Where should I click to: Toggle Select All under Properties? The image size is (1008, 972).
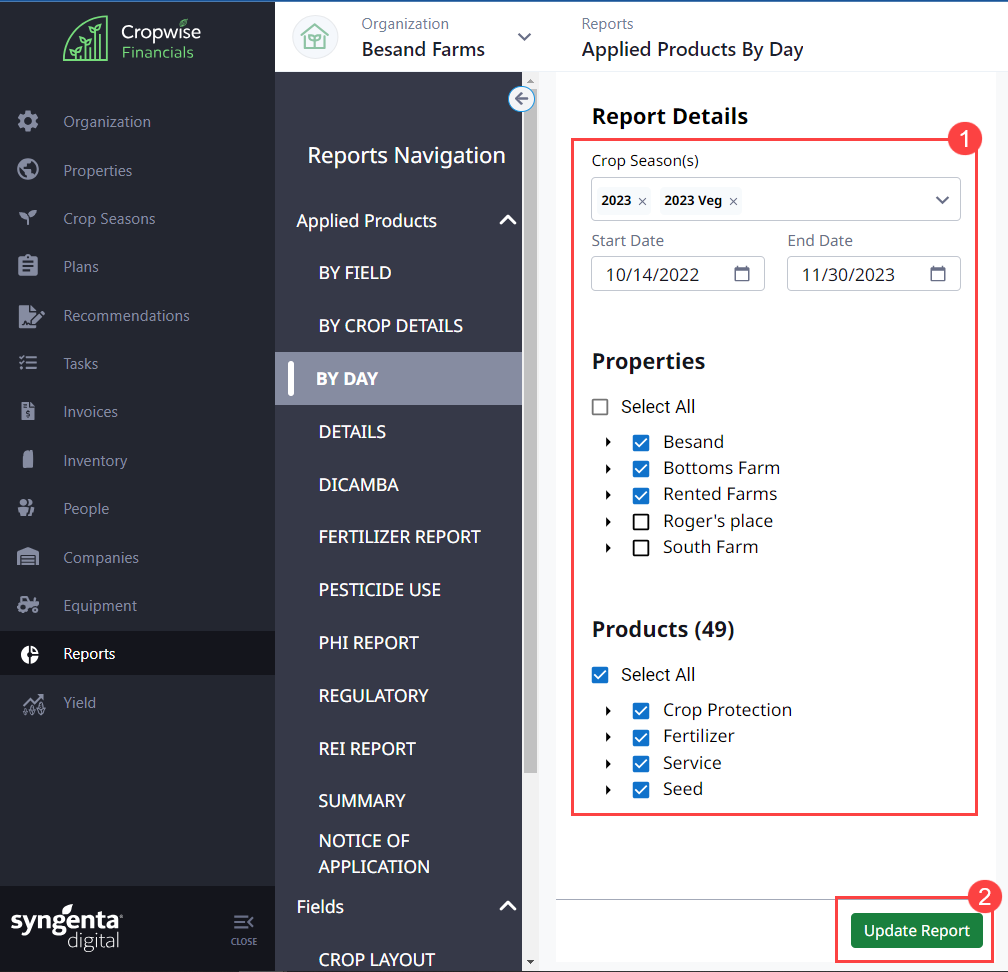point(600,407)
